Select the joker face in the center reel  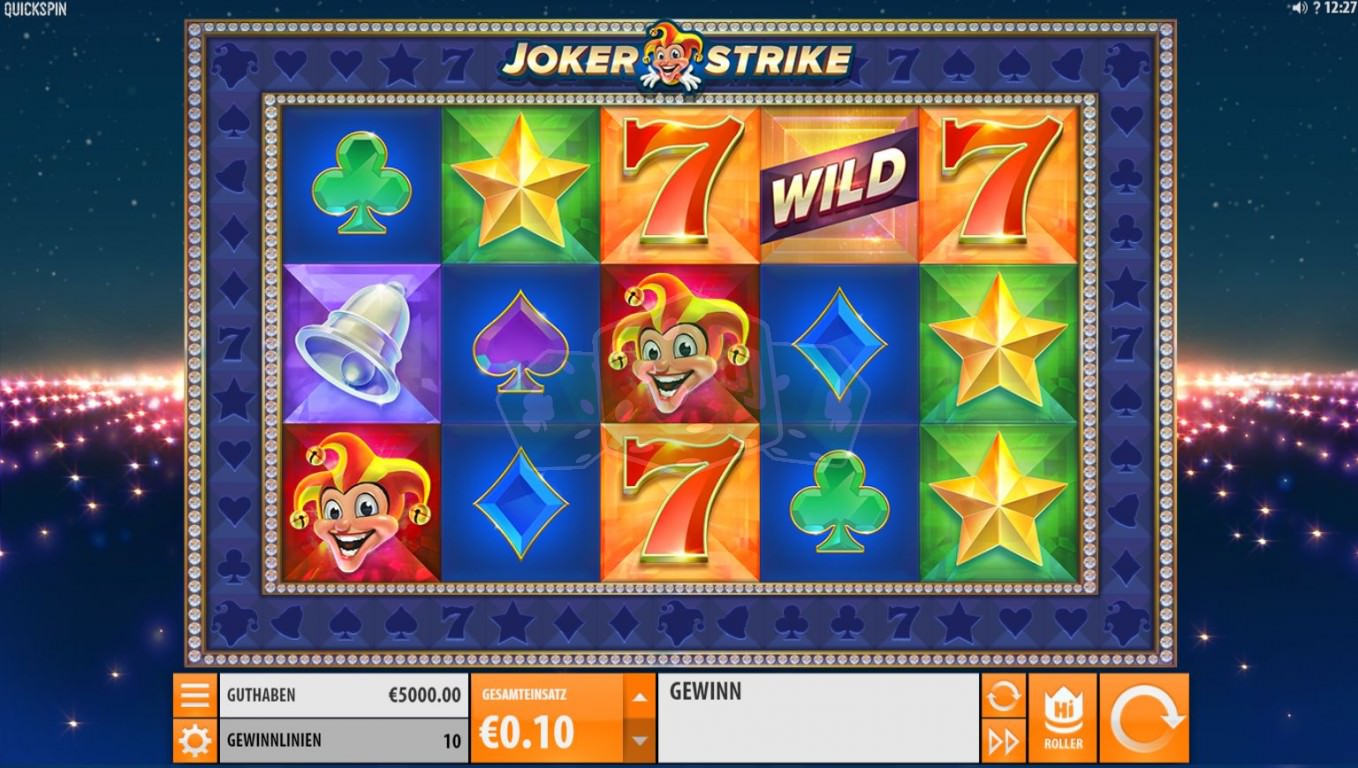(679, 342)
